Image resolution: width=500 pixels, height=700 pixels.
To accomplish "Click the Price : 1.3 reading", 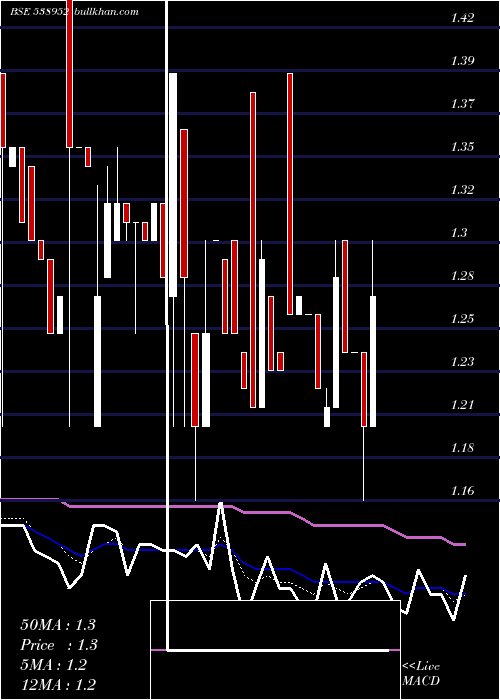I will pos(59,645).
